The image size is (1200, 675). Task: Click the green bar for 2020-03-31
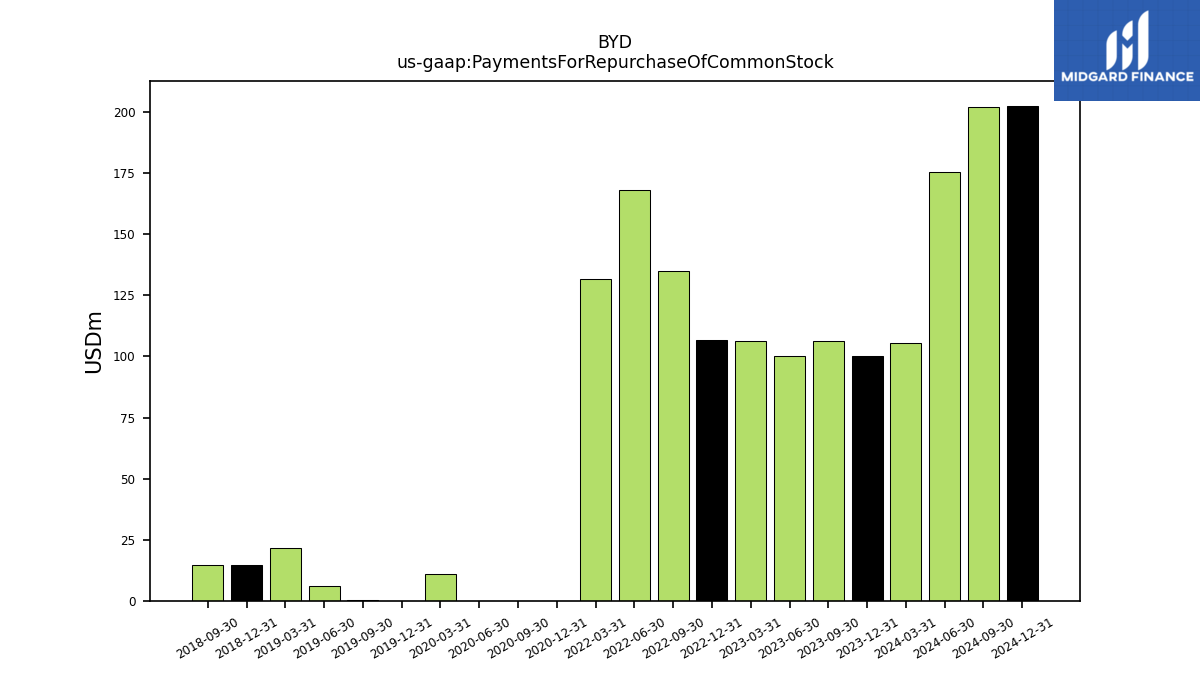(x=441, y=588)
